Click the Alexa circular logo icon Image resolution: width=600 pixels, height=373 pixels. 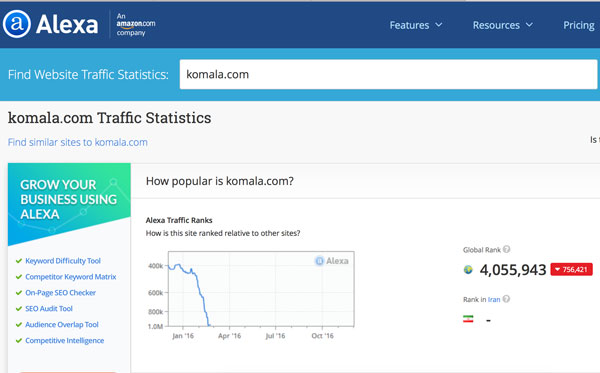16,24
